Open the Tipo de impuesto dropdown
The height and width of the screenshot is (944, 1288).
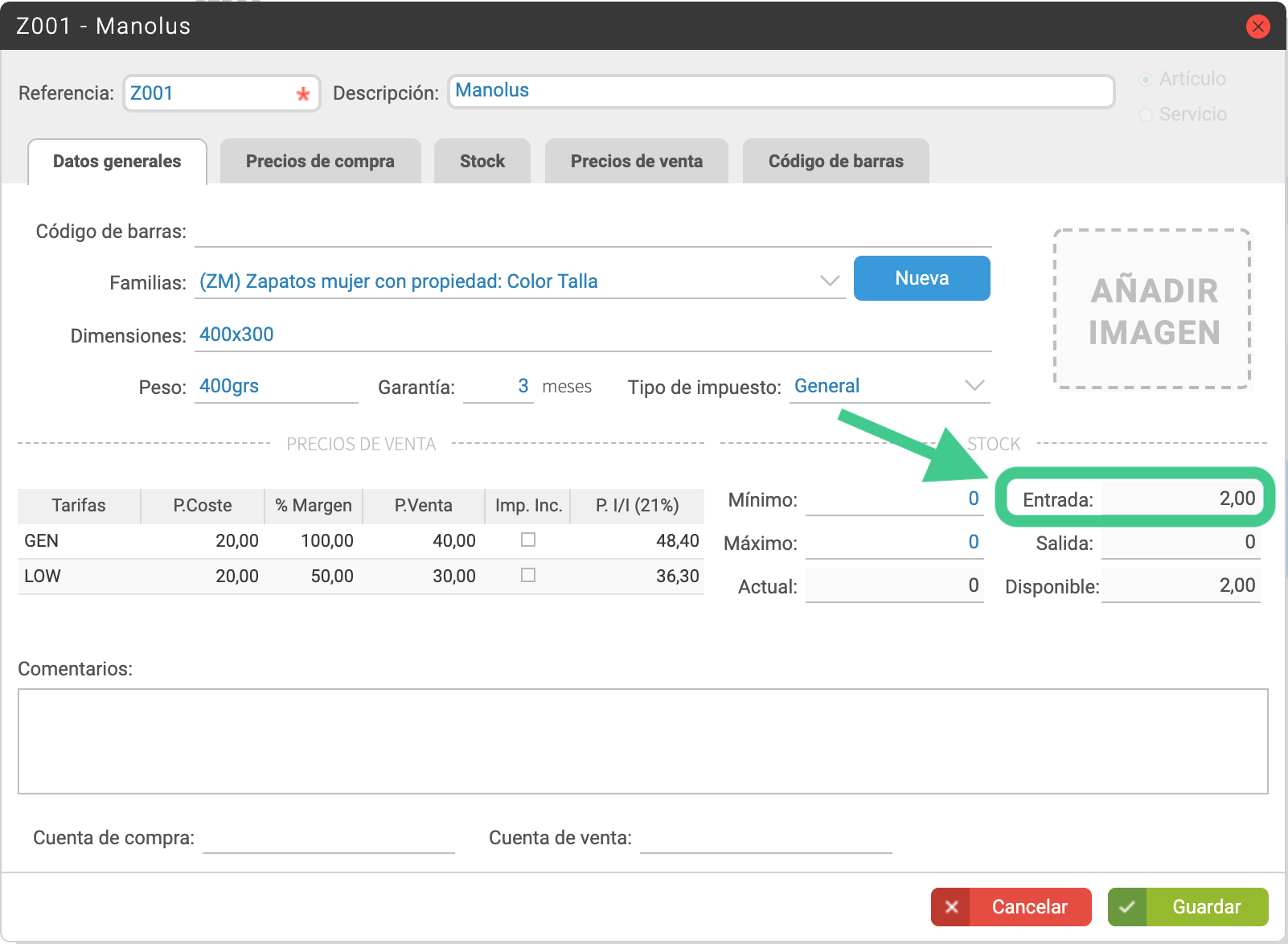click(x=974, y=385)
